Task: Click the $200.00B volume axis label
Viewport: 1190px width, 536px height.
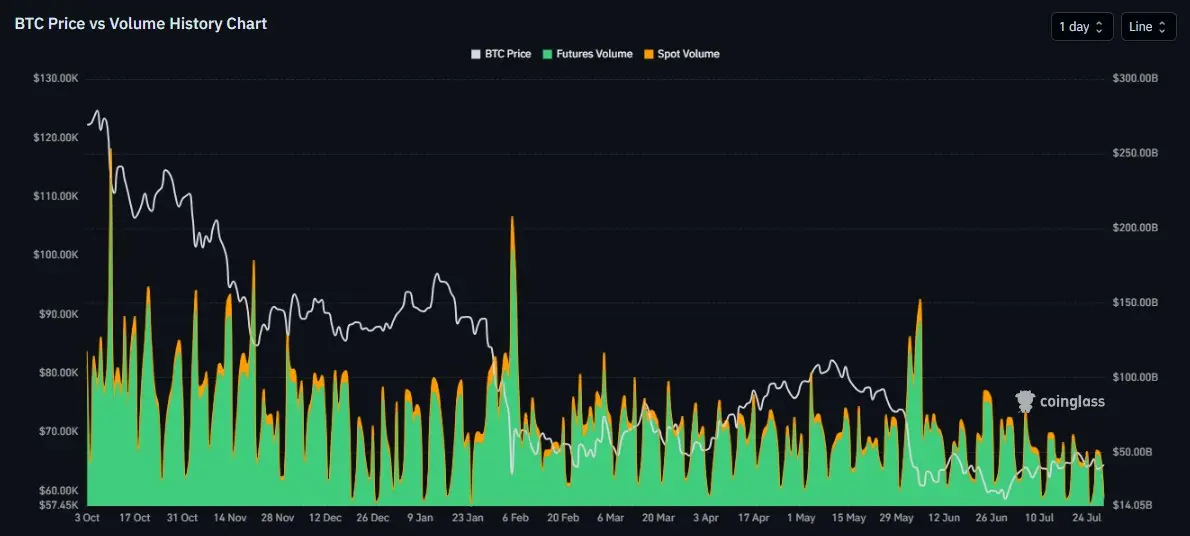Action: tap(1135, 228)
